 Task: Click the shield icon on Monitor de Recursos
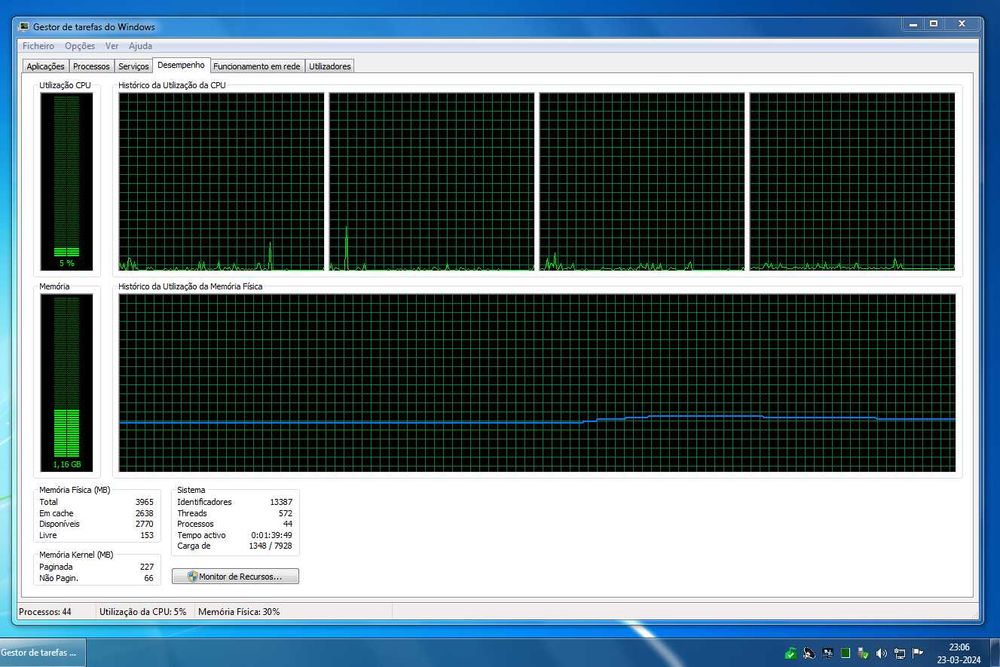[192, 576]
